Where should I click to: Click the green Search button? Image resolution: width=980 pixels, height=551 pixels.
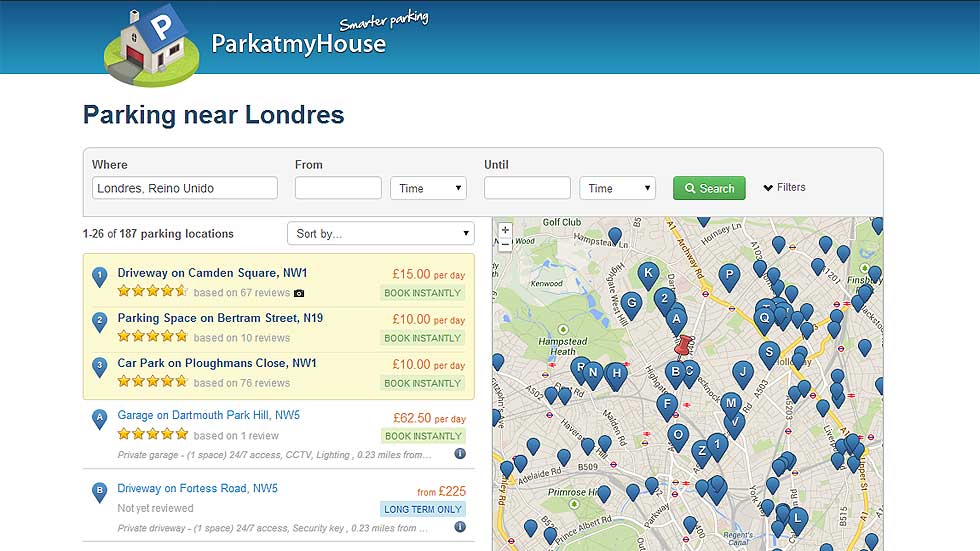tap(709, 188)
